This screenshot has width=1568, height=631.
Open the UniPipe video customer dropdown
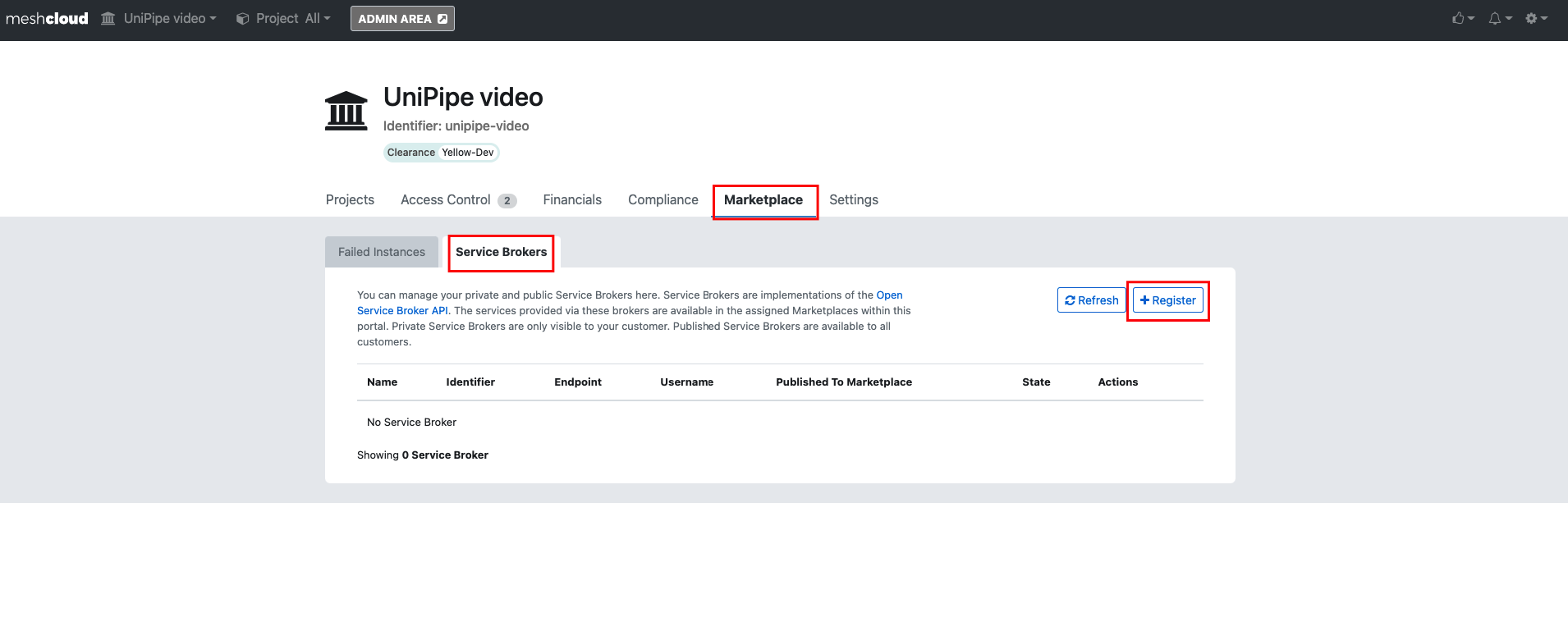[x=158, y=18]
